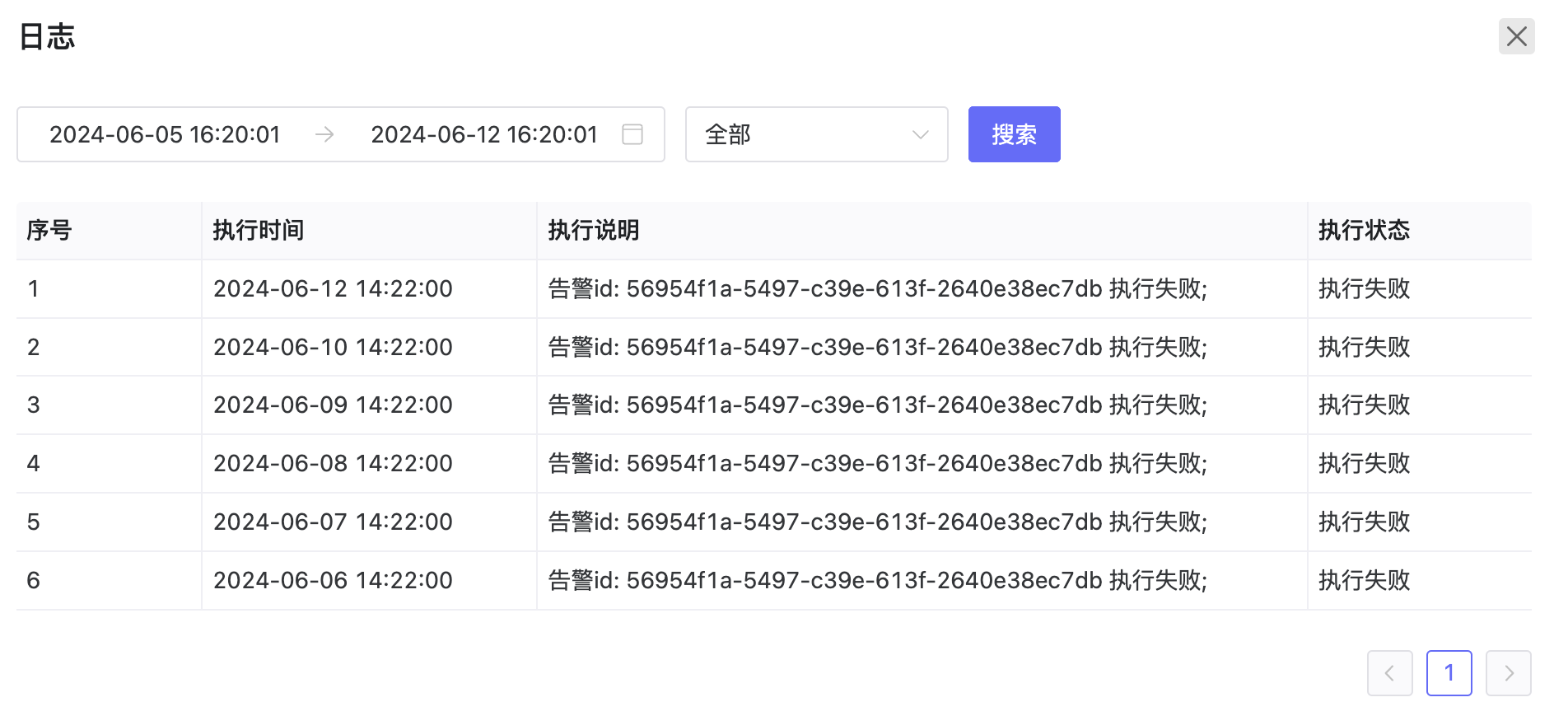Edit start date 2024-06-05 16:20:01
The image size is (1568, 702).
coord(165,134)
